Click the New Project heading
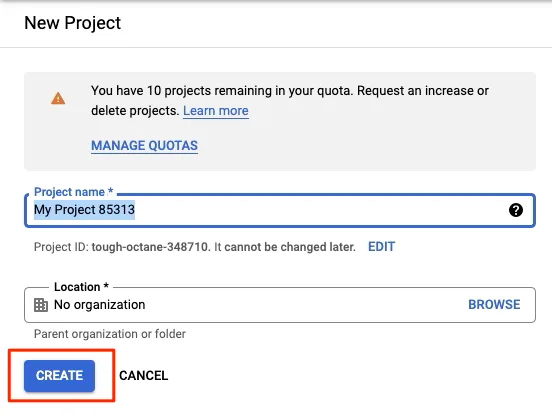 tap(73, 23)
